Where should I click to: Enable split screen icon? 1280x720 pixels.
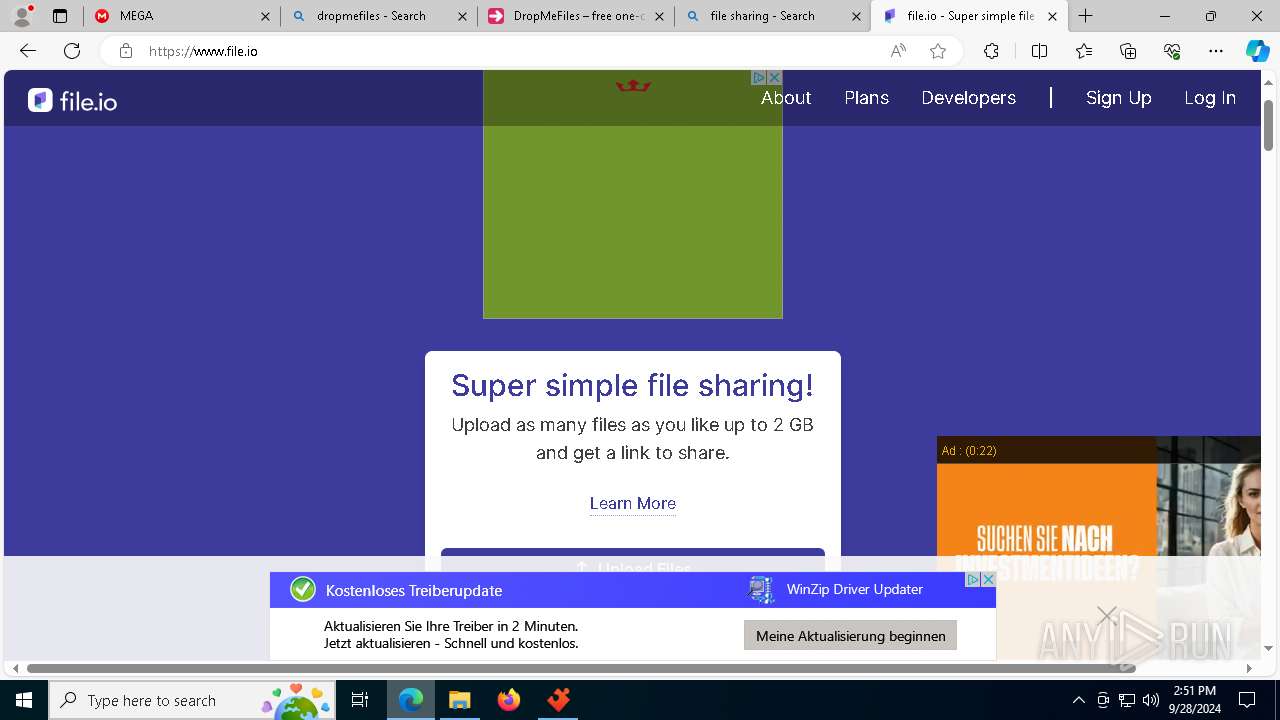click(x=1039, y=51)
